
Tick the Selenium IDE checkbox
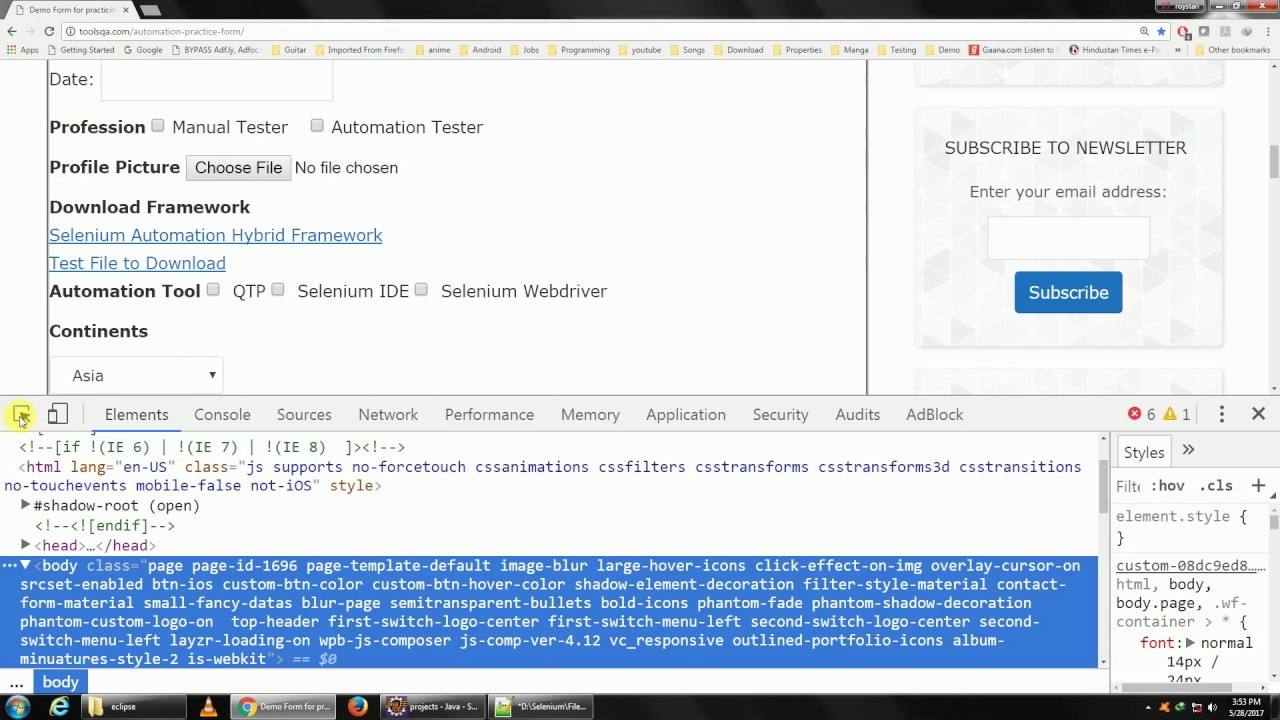(277, 290)
